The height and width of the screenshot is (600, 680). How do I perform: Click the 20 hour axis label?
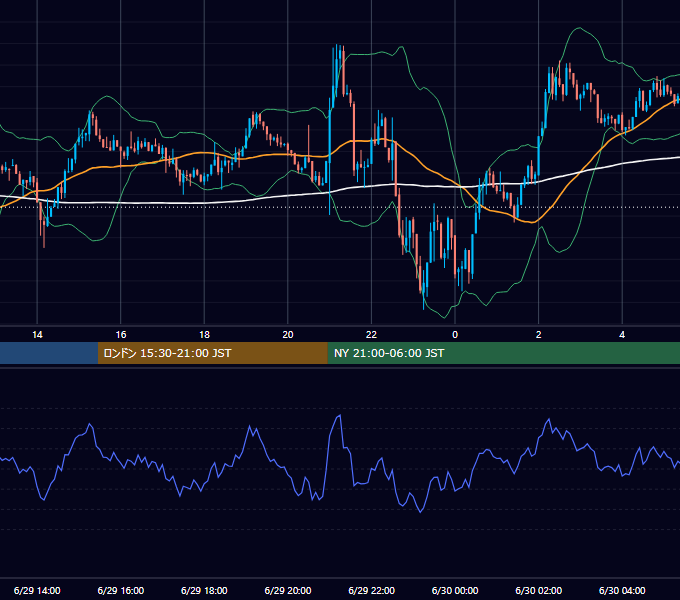click(x=288, y=335)
